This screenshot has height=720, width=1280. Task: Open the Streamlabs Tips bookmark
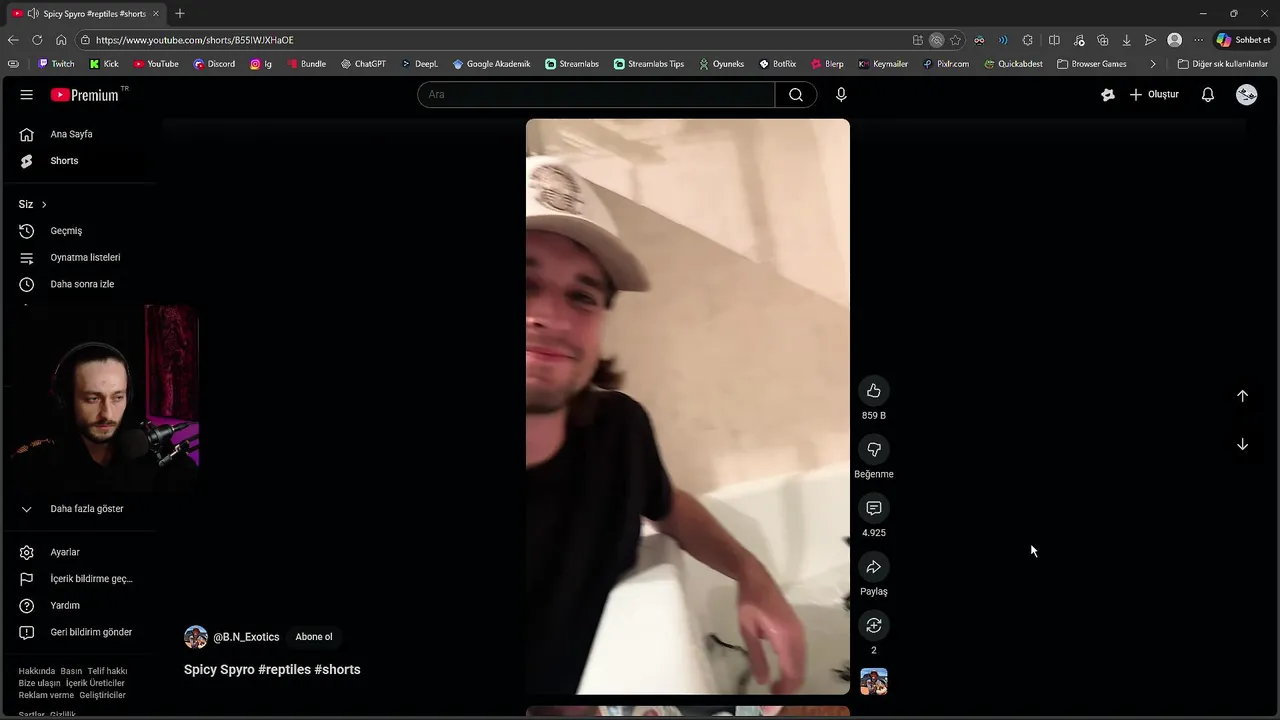pyautogui.click(x=649, y=64)
